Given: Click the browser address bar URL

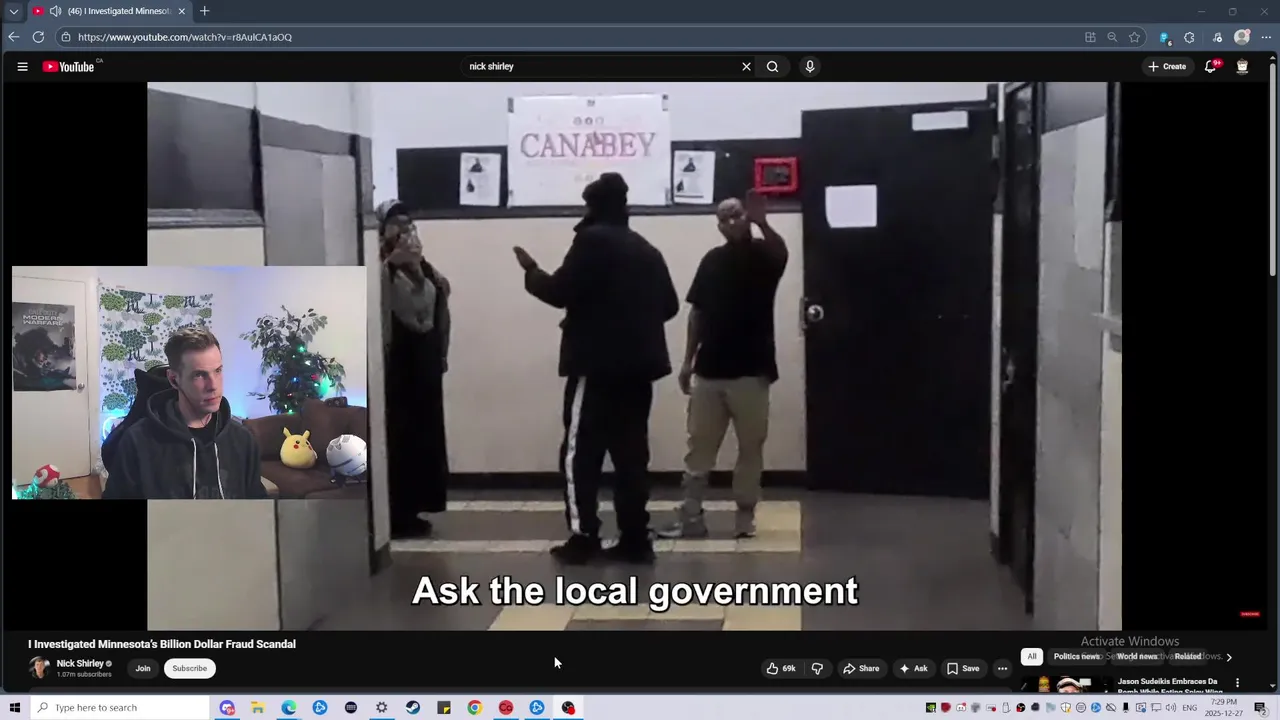Looking at the screenshot, I should coord(185,37).
